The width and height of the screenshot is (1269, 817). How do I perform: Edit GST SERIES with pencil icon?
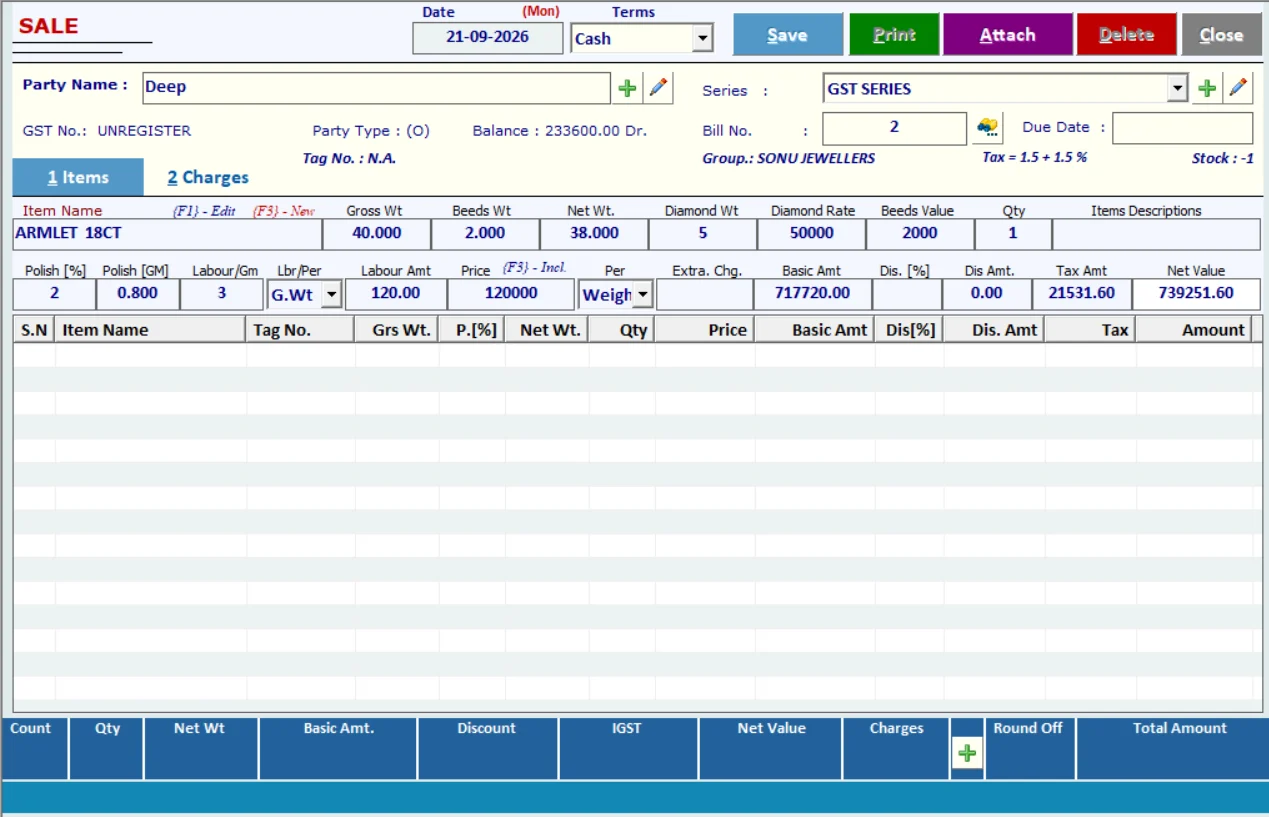click(1238, 88)
